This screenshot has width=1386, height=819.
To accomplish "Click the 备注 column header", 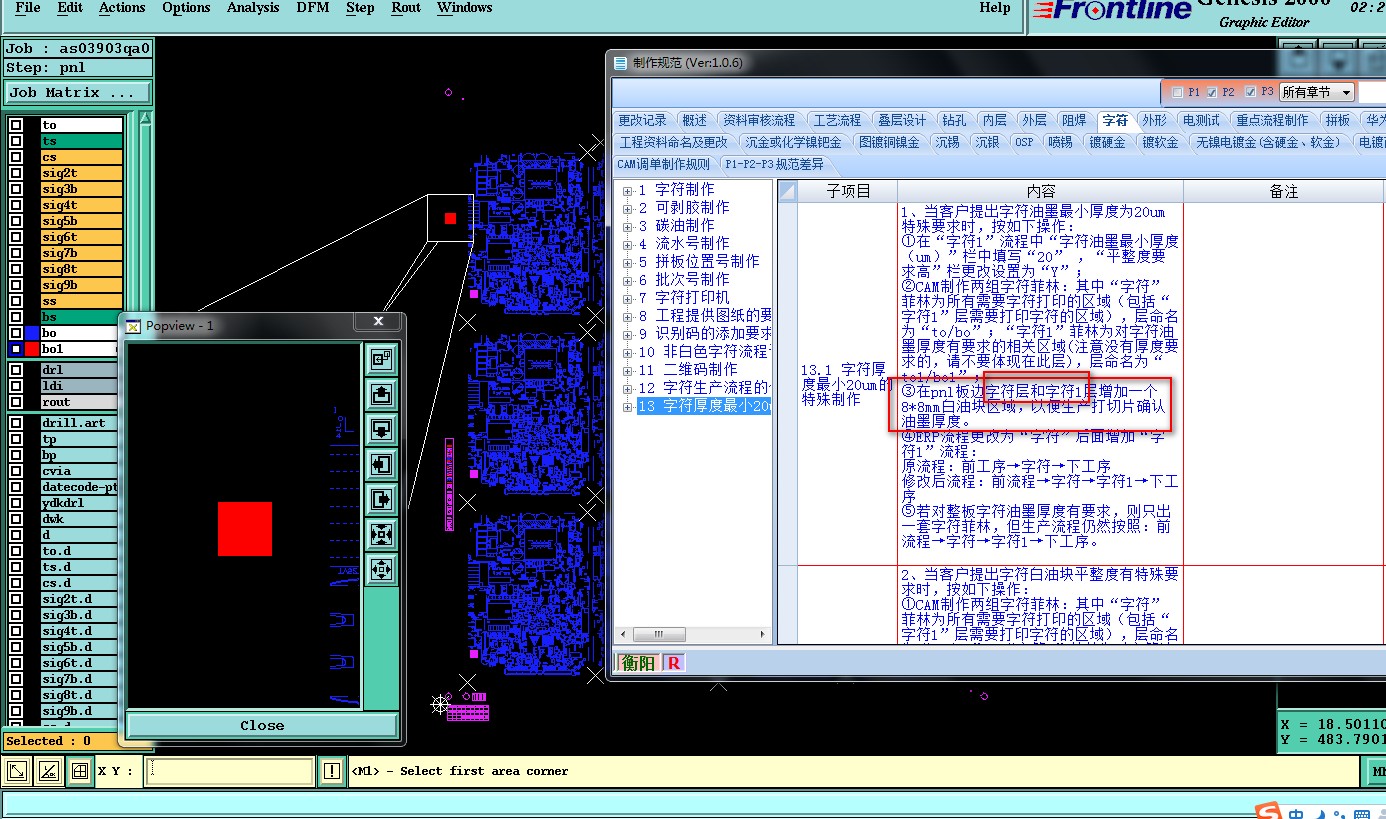I will point(1283,191).
